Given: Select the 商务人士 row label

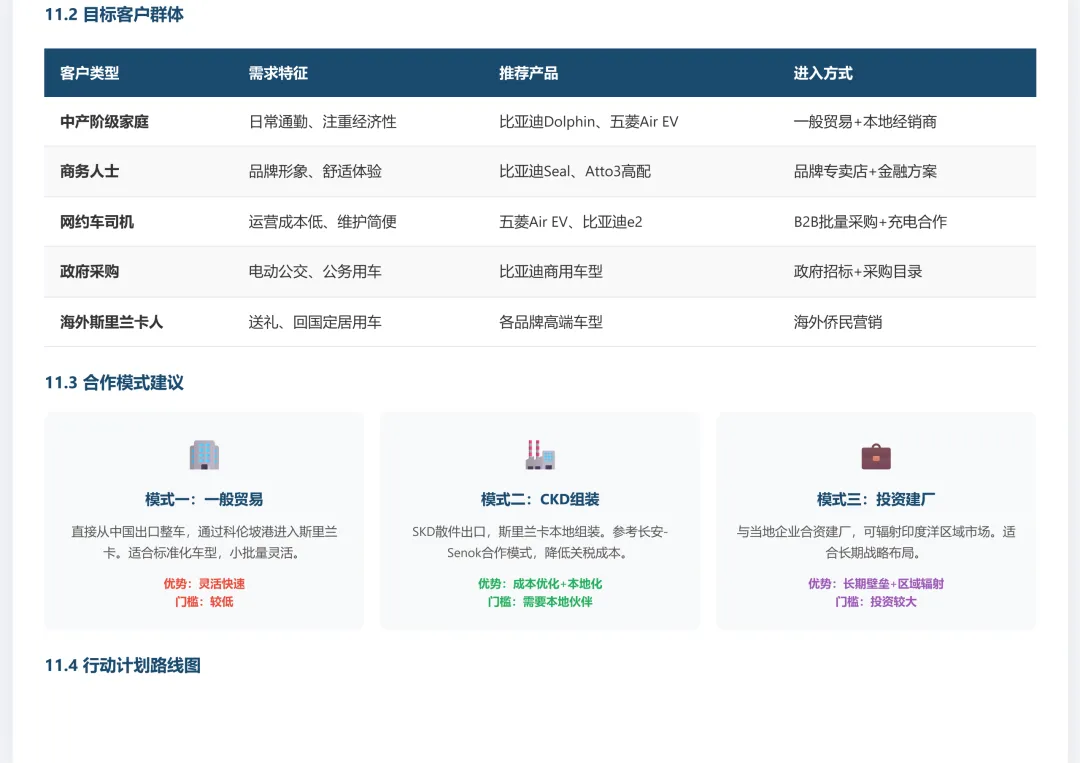Looking at the screenshot, I should coord(90,171).
